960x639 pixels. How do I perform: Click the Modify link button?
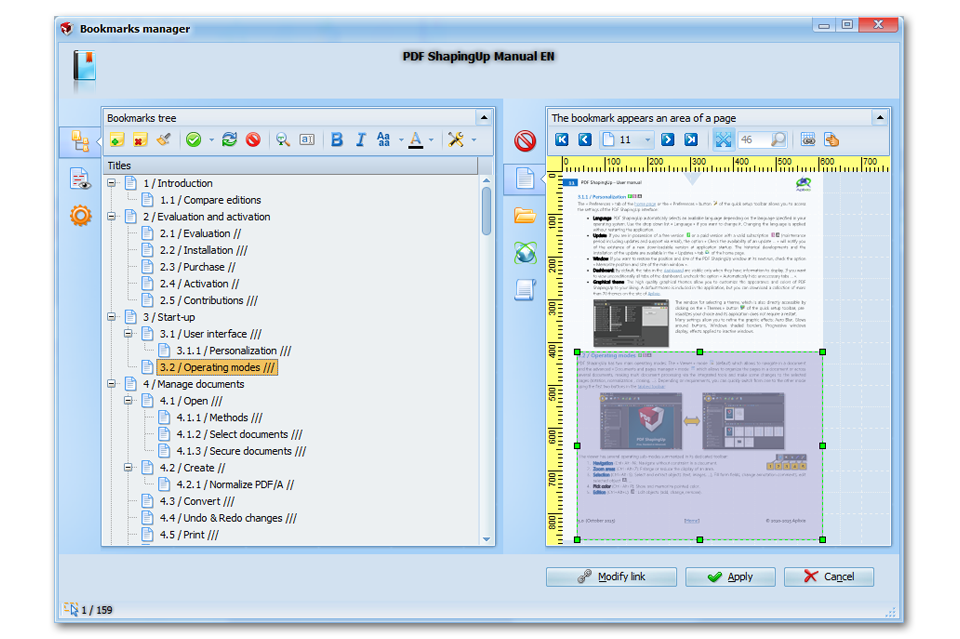coord(611,577)
